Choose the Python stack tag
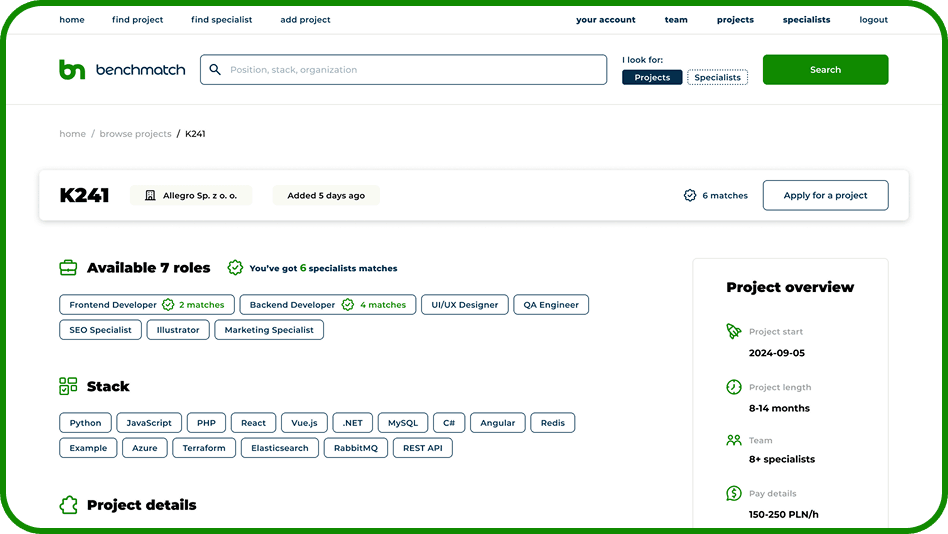Viewport: 948px width, 534px height. (85, 423)
